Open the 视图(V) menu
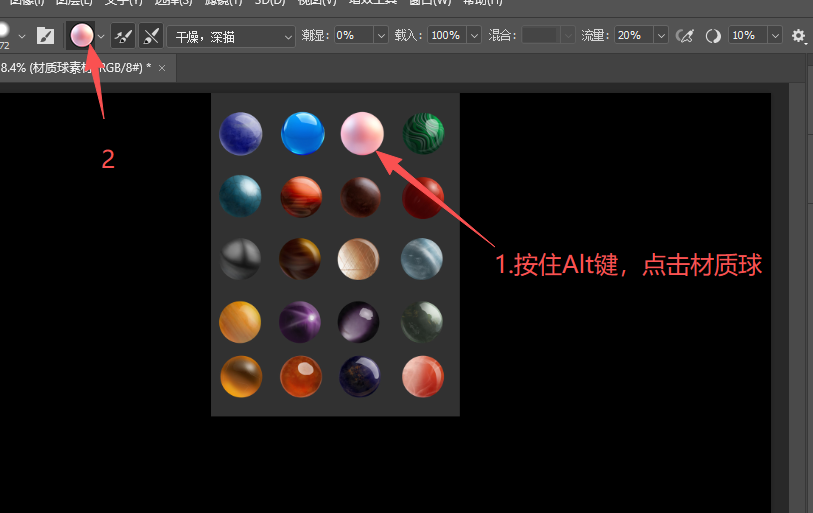This screenshot has width=813, height=513. [317, 2]
